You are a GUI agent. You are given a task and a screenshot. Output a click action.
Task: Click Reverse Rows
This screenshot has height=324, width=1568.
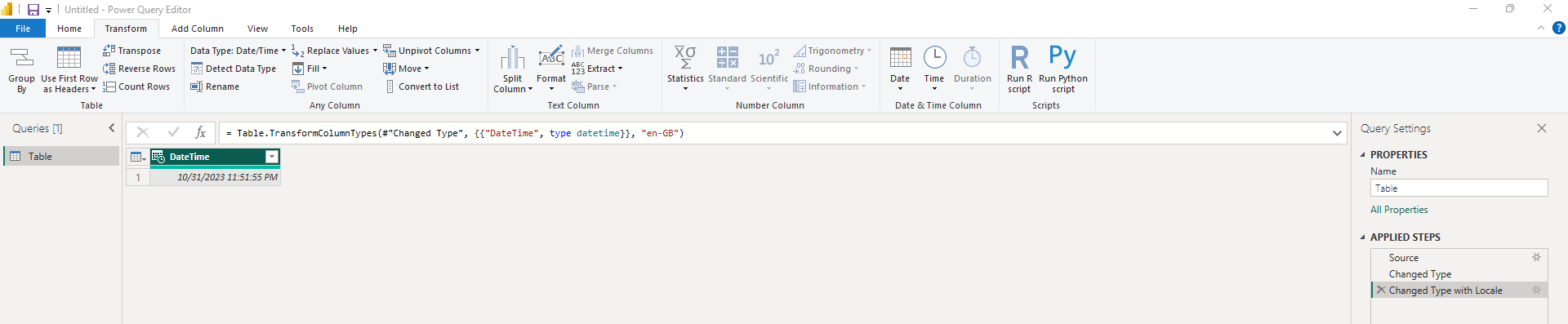(x=139, y=69)
